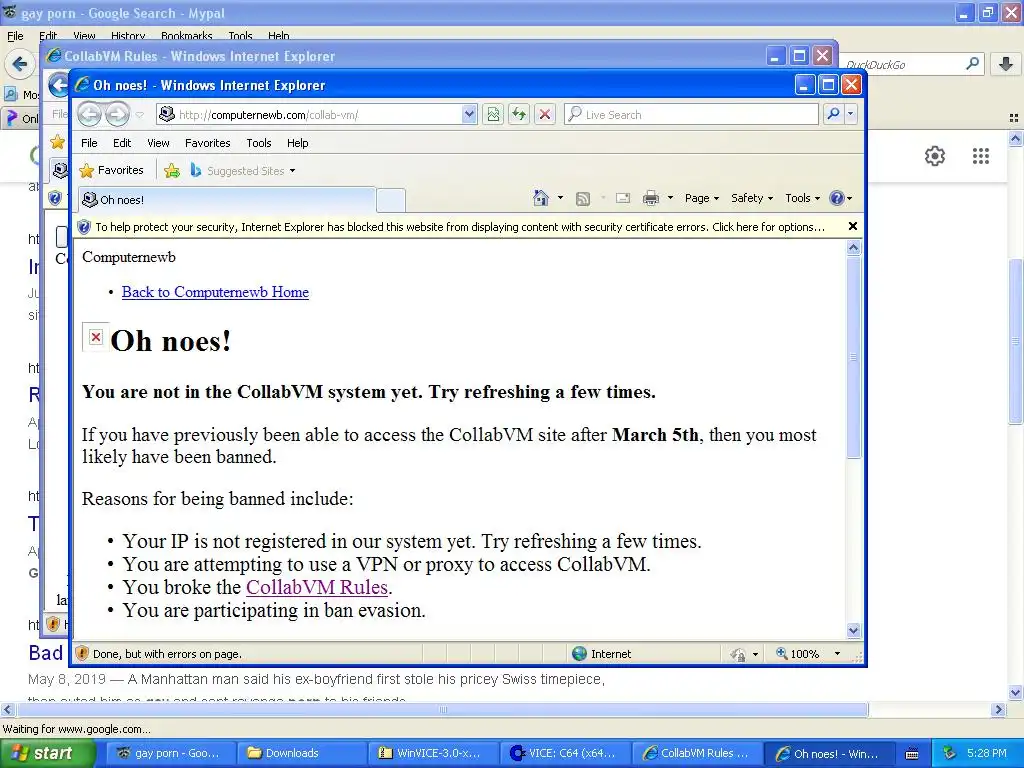Click the red Stop loading icon
Viewport: 1024px width, 768px height.
coord(545,115)
